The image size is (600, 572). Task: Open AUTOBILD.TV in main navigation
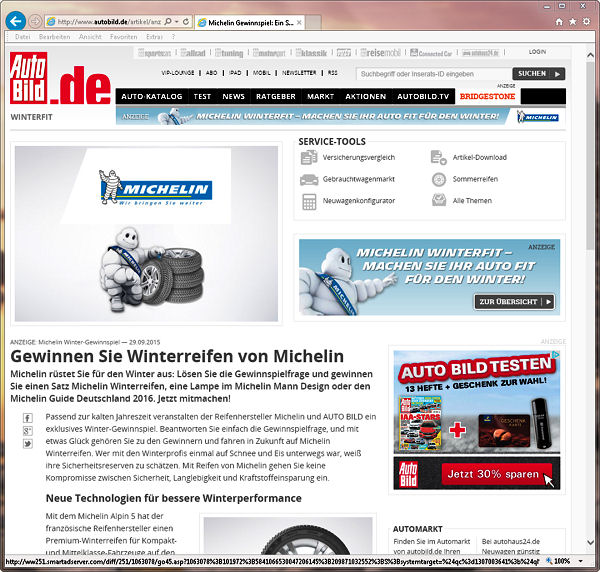tap(423, 96)
